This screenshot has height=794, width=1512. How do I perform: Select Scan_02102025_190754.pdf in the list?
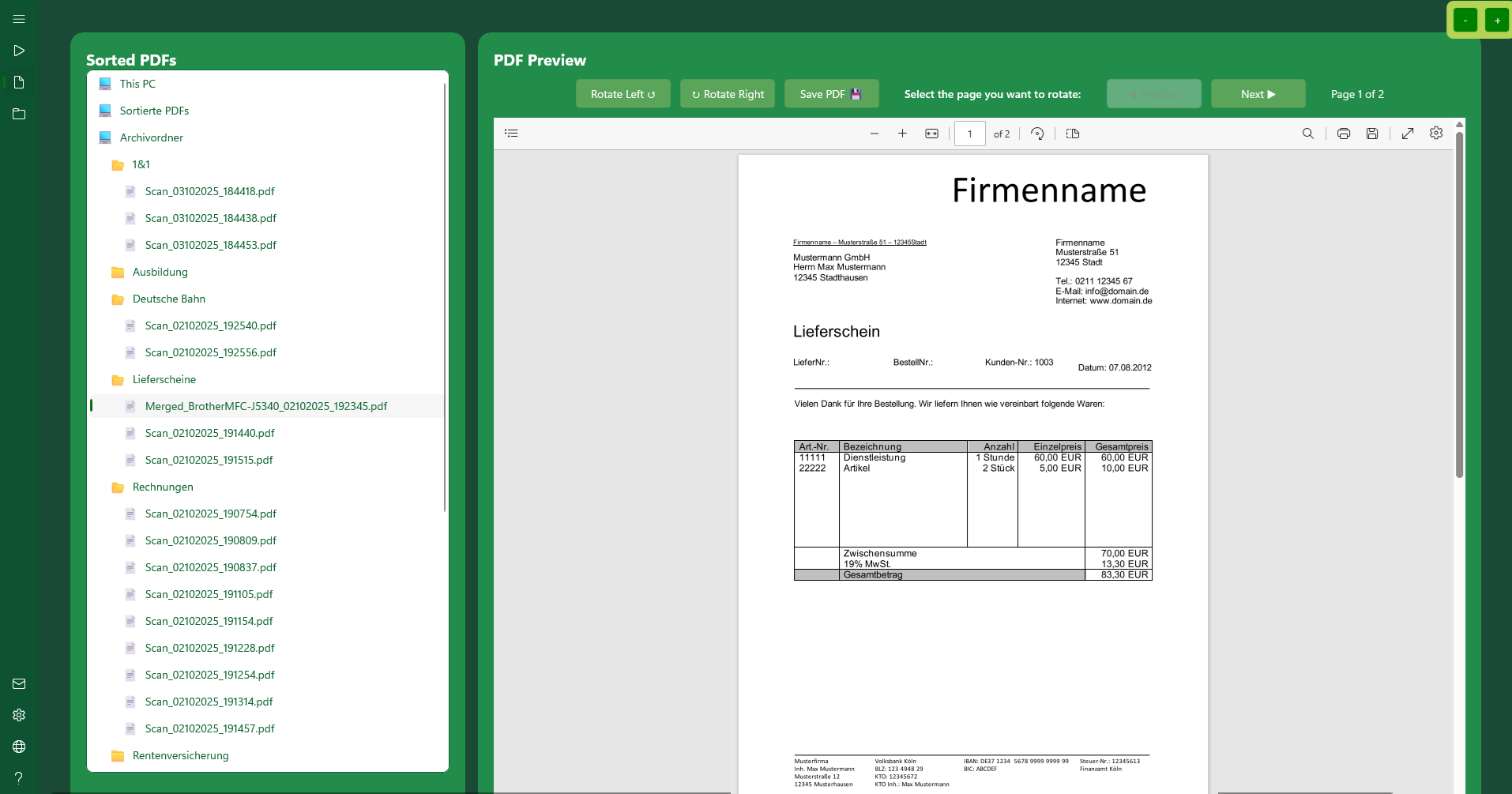coord(210,514)
